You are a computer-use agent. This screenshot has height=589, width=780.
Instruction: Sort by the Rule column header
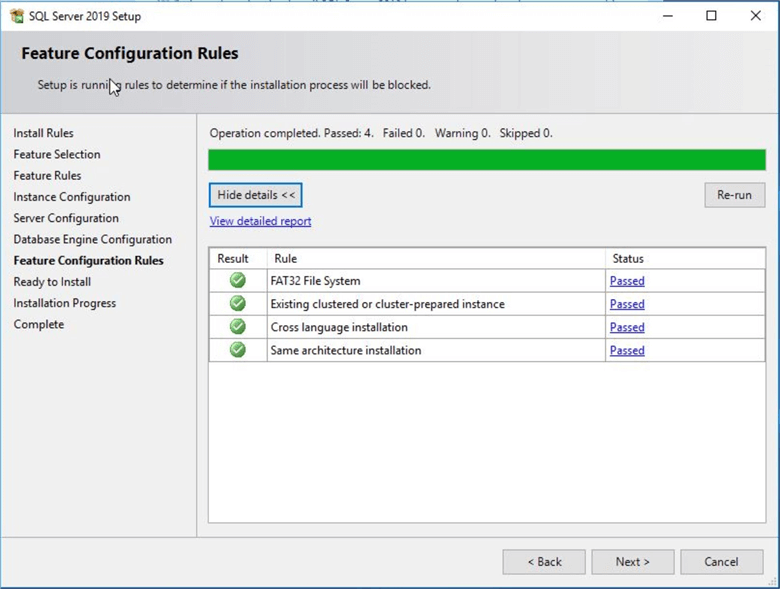435,258
